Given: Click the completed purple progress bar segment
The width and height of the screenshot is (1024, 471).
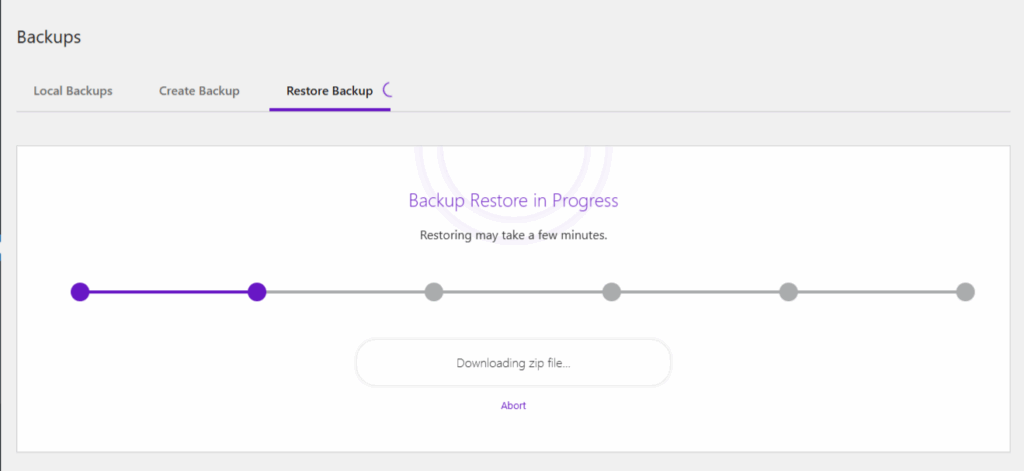Looking at the screenshot, I should pyautogui.click(x=168, y=292).
